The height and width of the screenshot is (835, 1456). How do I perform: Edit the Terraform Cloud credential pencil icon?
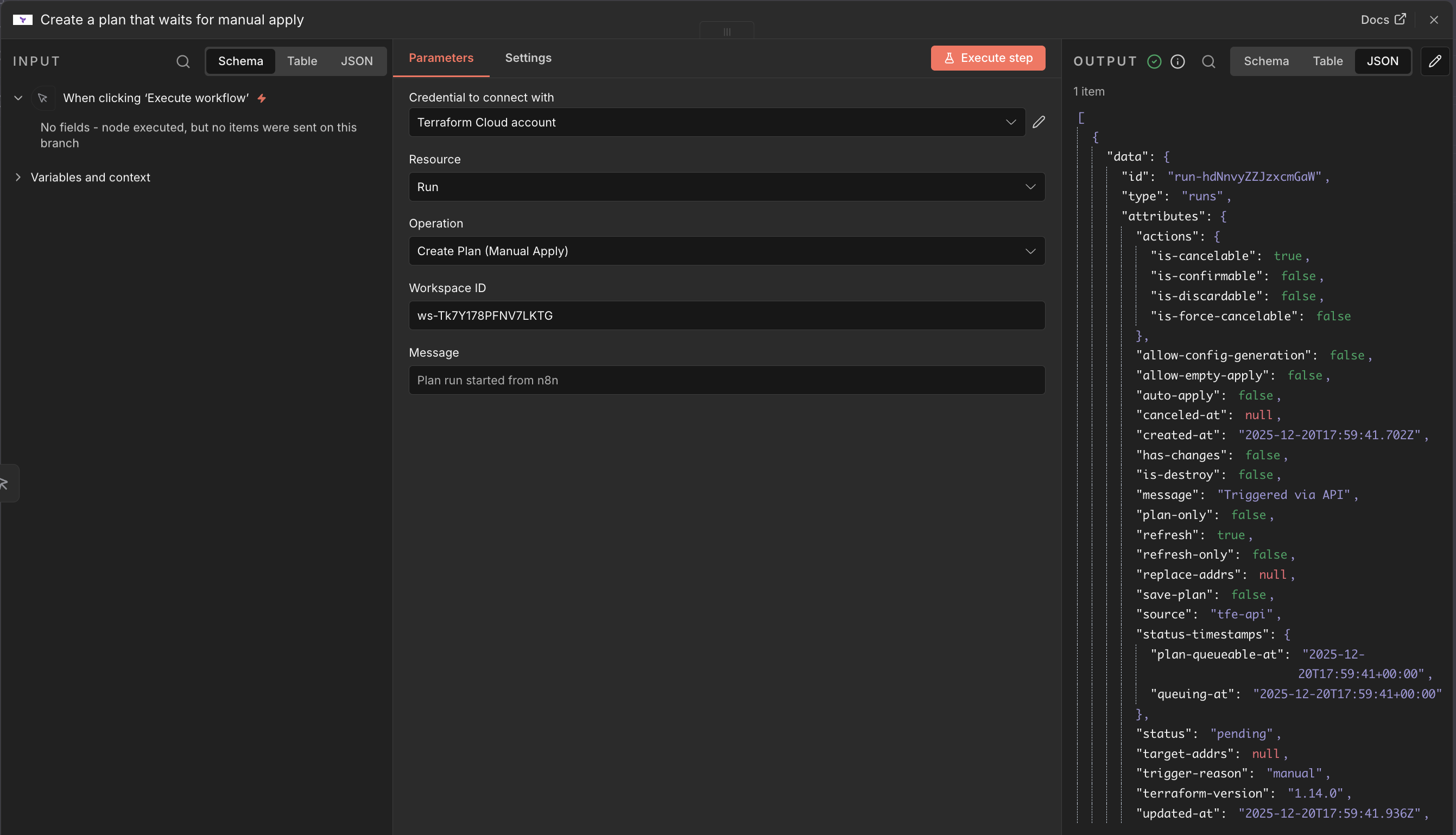(x=1039, y=122)
